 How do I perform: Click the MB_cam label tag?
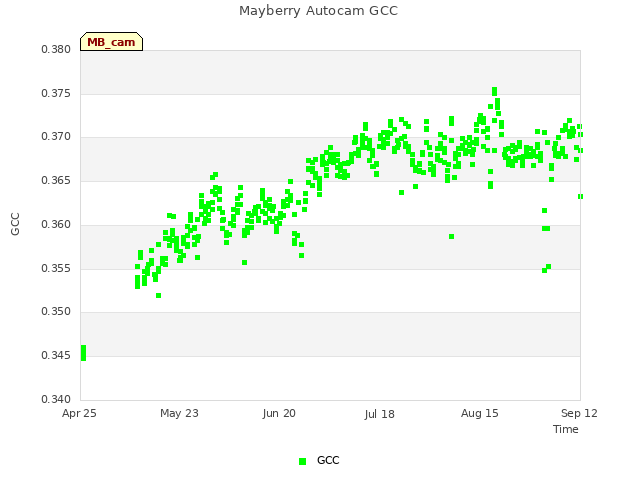111,42
